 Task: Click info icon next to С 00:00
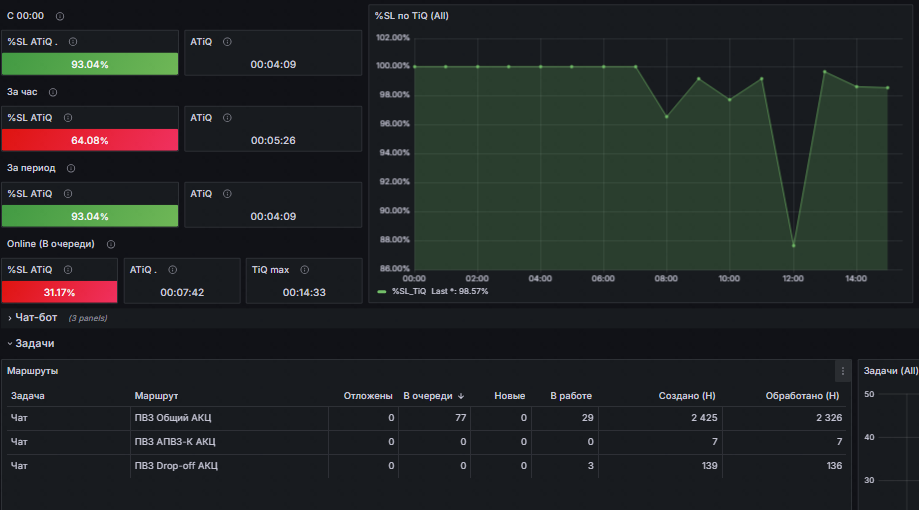point(60,16)
